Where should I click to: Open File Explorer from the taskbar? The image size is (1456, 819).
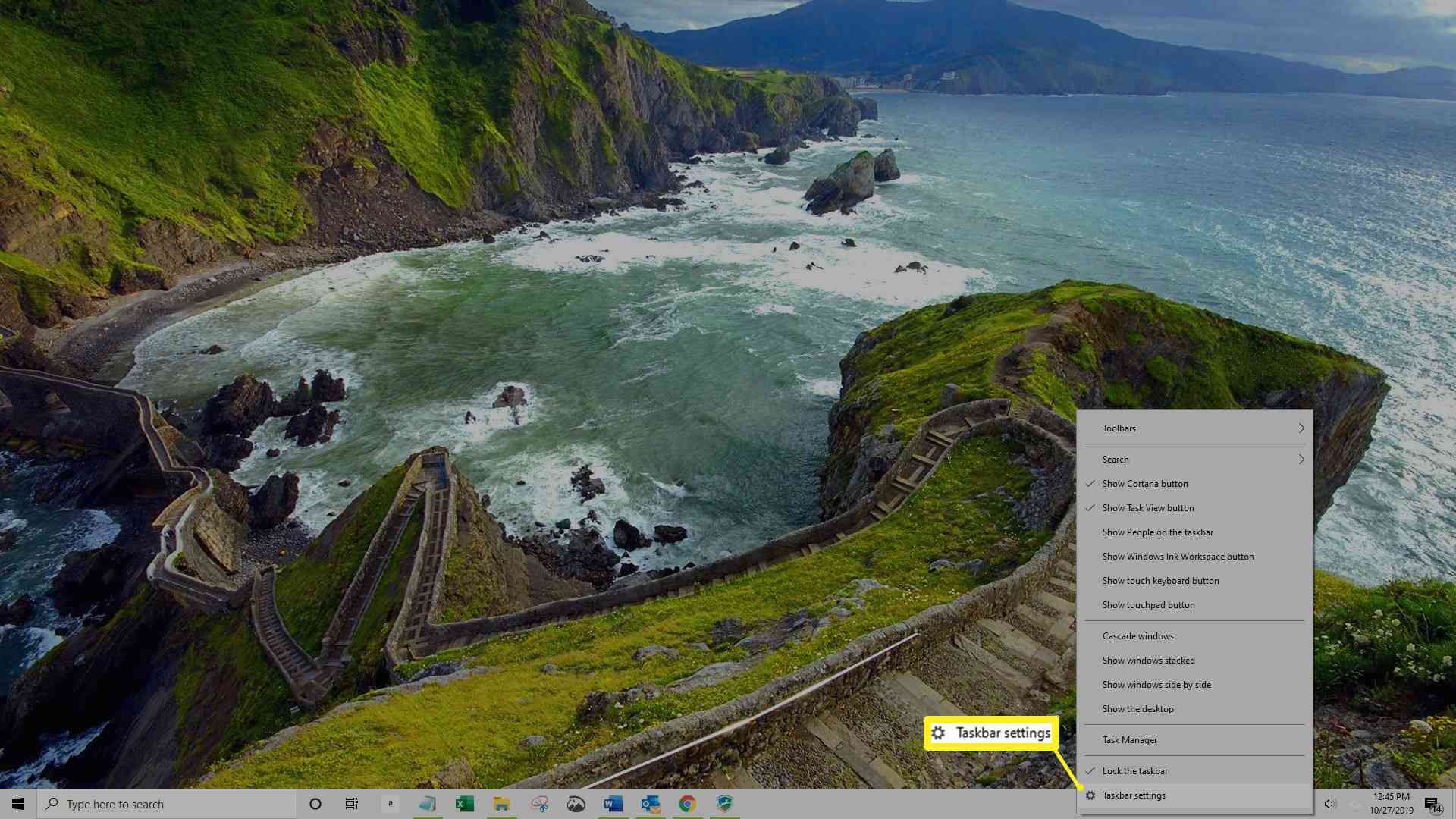[501, 804]
